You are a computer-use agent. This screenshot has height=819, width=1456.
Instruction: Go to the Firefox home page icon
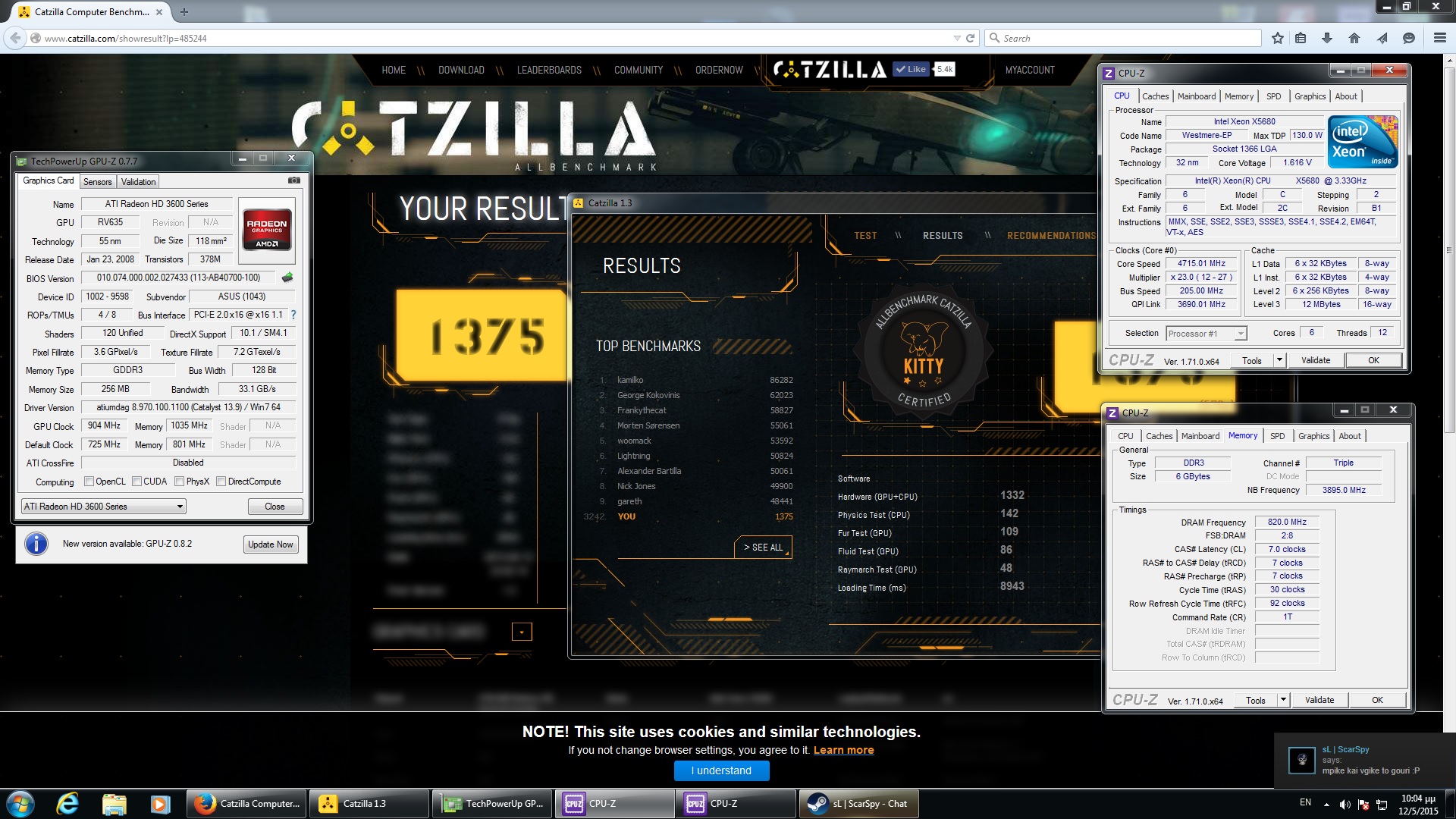tap(1354, 38)
